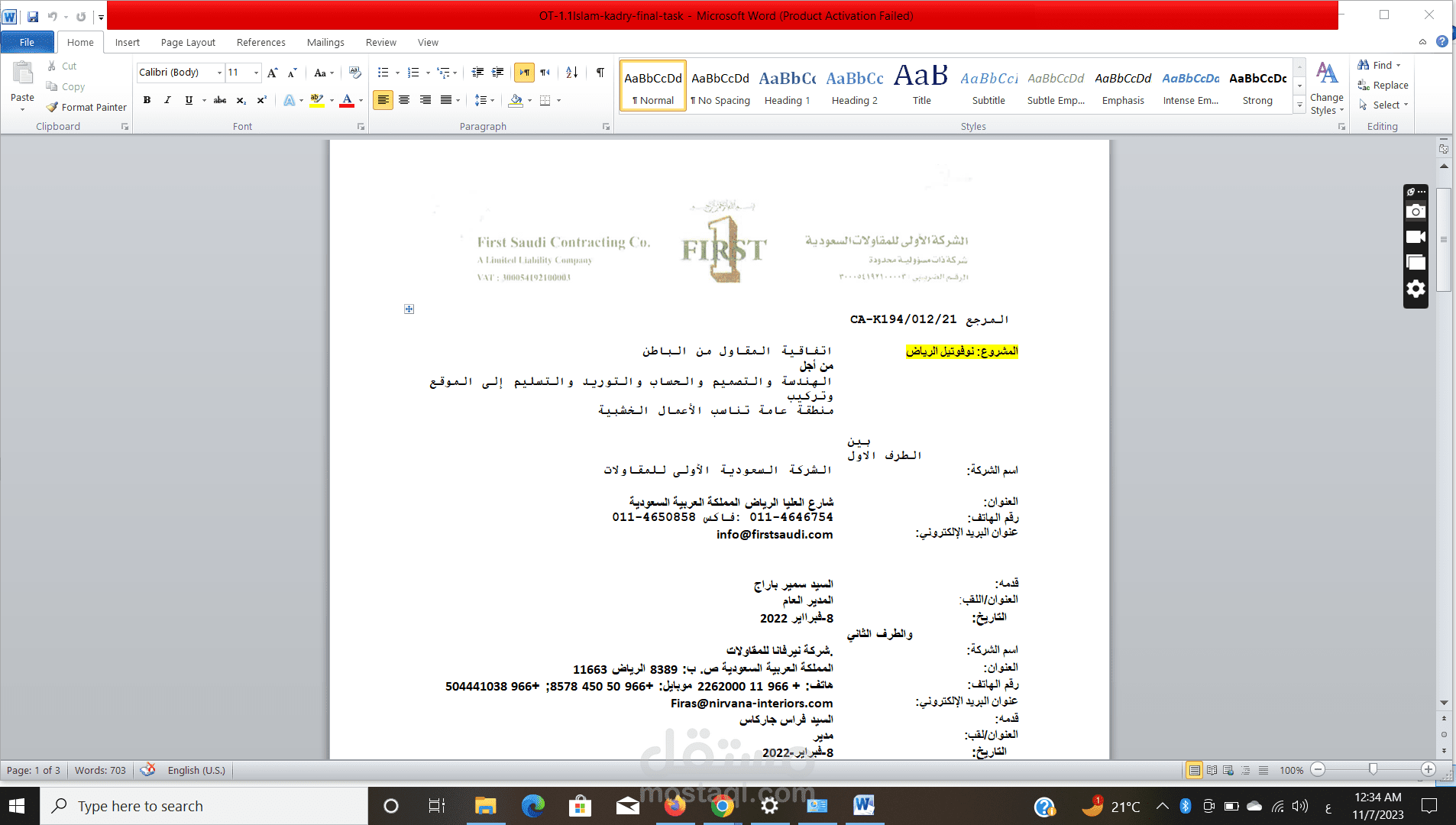This screenshot has height=825, width=1456.
Task: Apply Strikethrough formatting
Action: (x=219, y=100)
